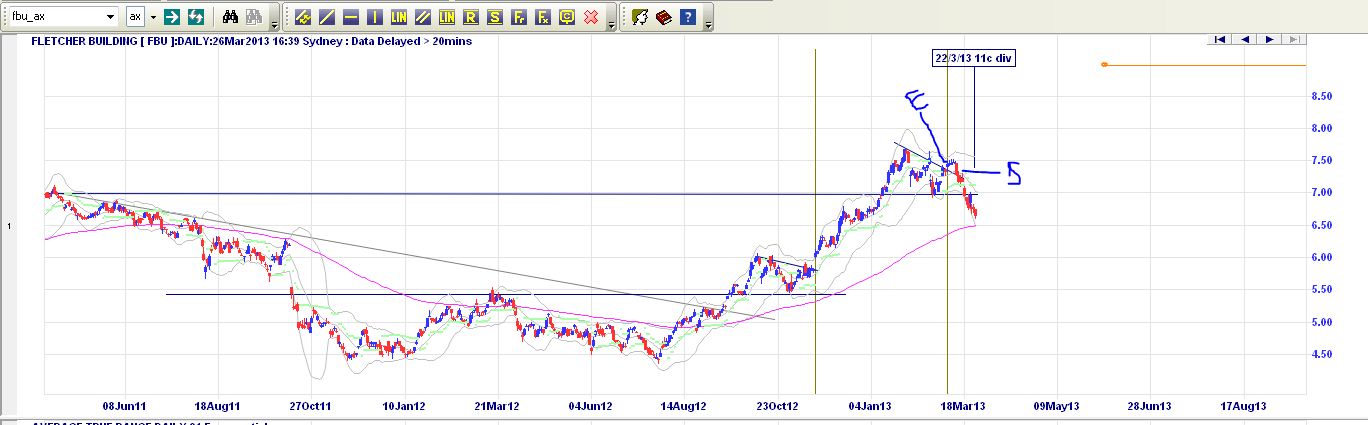The image size is (1368, 425).
Task: Open the red book manual icon
Action: 664,17
